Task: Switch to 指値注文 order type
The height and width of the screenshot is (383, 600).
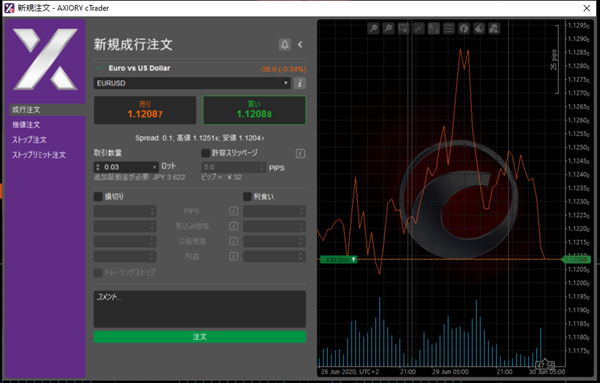Action: 26,125
